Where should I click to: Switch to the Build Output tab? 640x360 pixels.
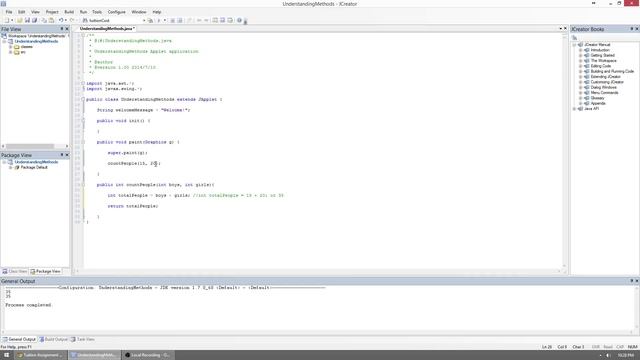pos(53,339)
